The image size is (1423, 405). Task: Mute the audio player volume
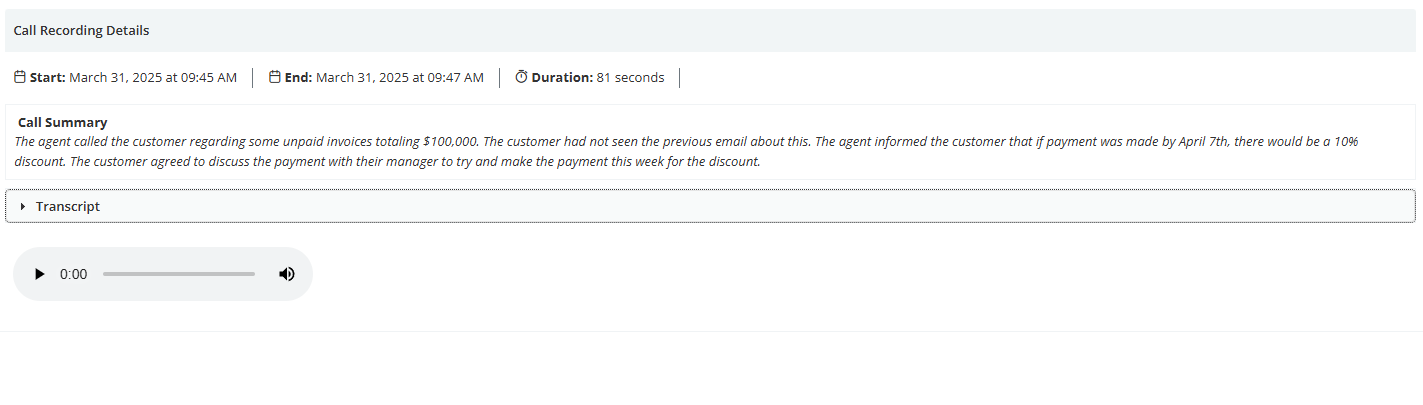point(287,274)
